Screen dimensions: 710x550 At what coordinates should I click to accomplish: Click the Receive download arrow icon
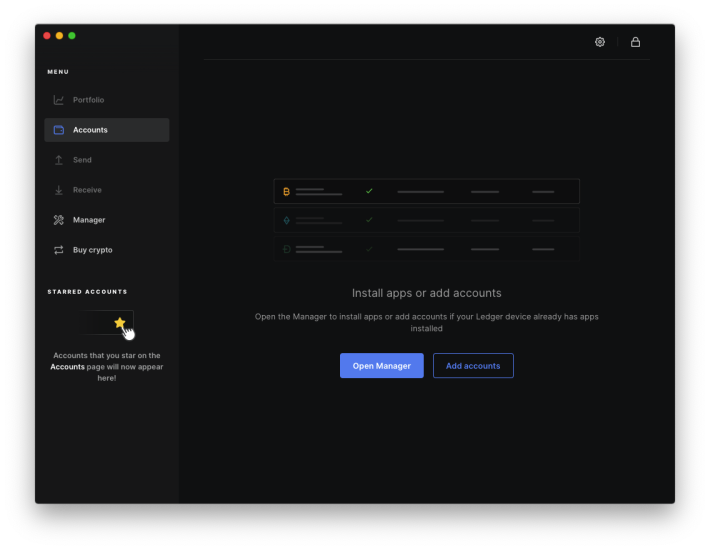coord(58,190)
